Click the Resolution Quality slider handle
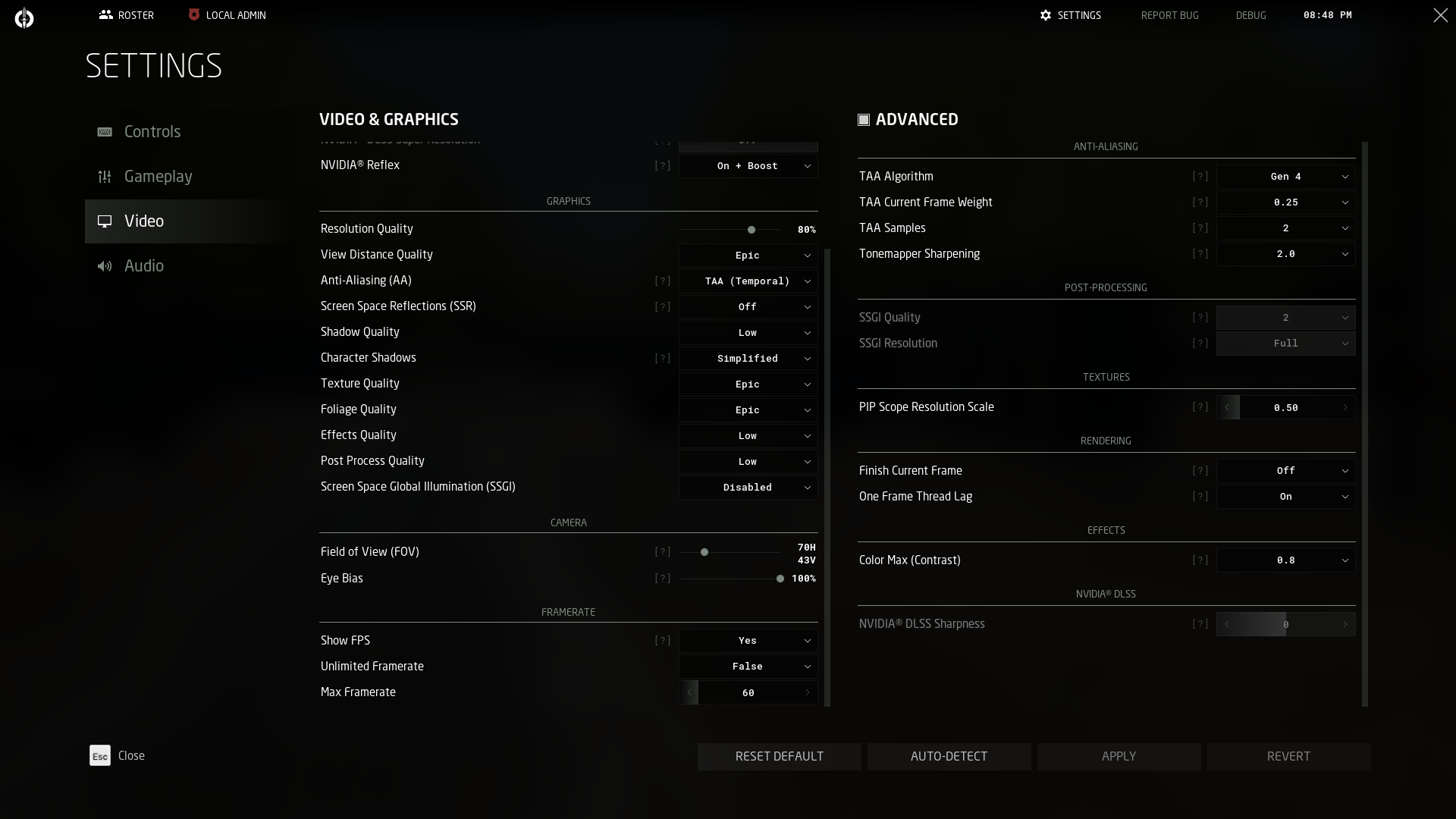This screenshot has height=819, width=1456. 752,230
